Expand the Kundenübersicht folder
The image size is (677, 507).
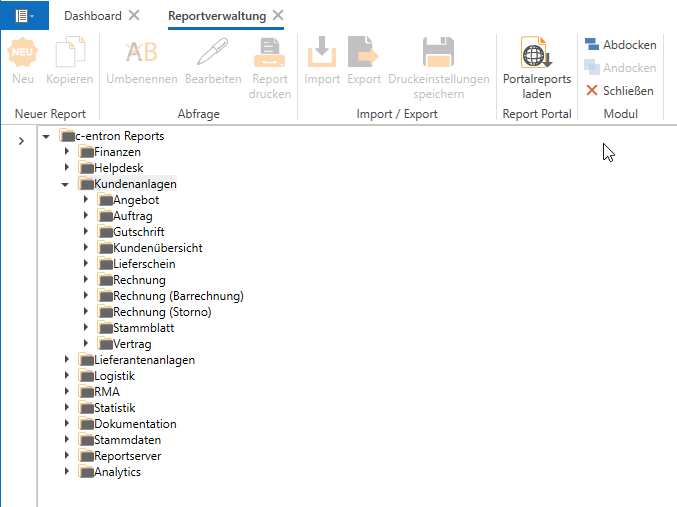[85, 247]
